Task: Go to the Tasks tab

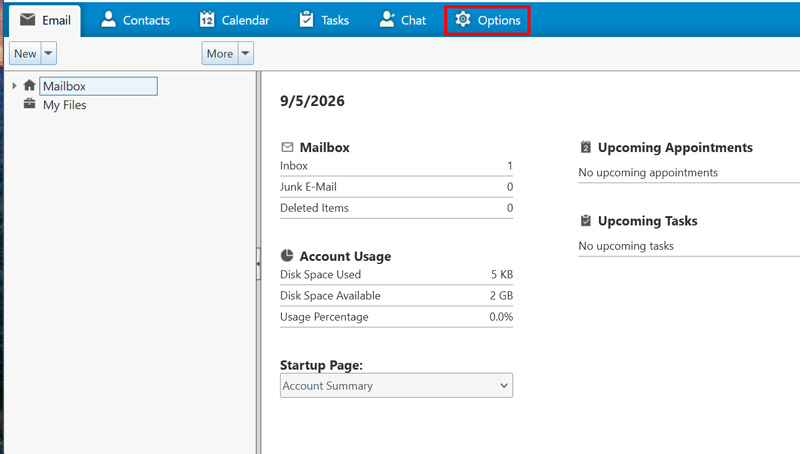Action: (324, 20)
